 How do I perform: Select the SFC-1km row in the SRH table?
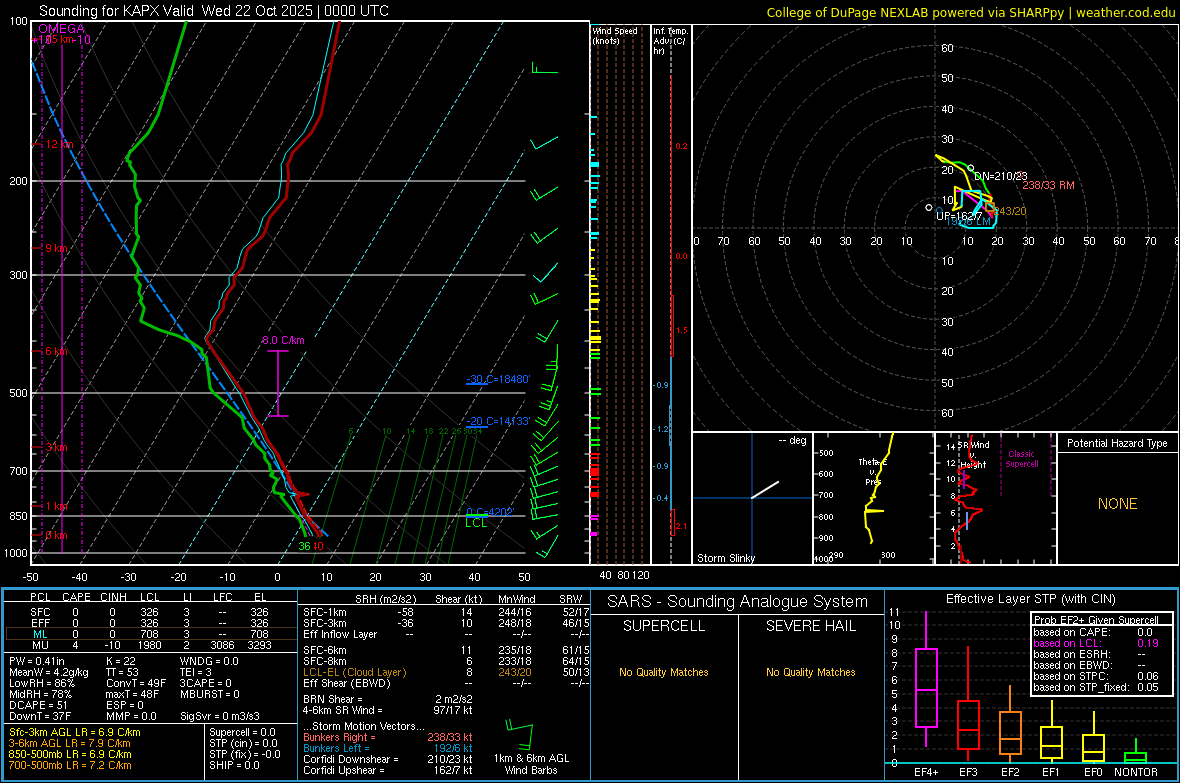point(446,612)
